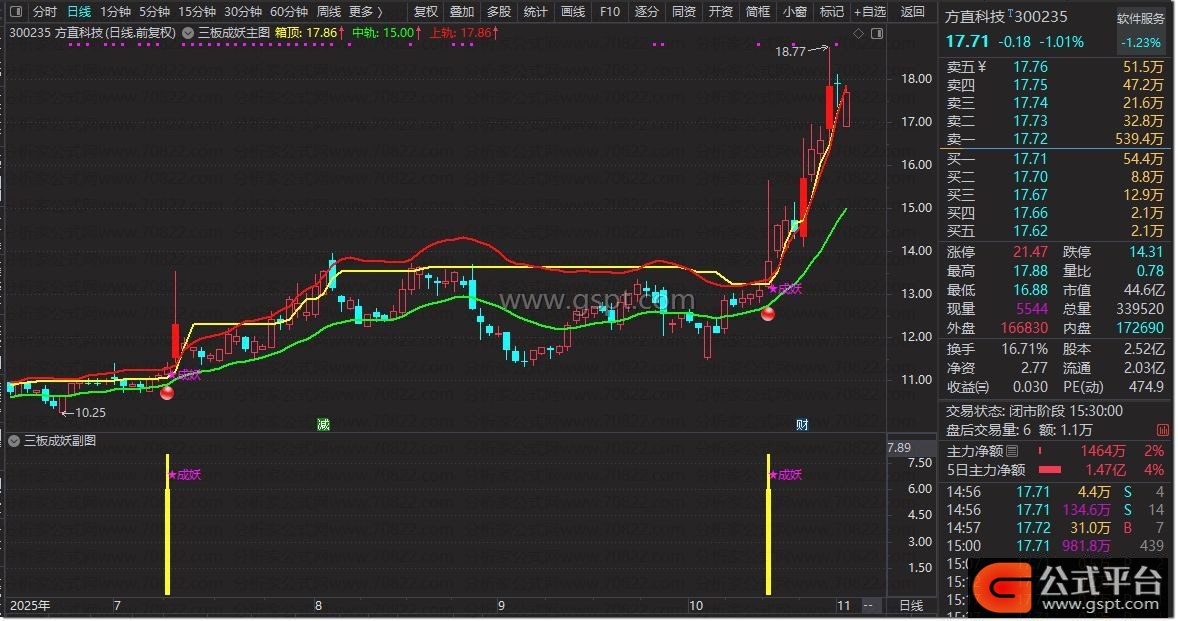Click the green 减 marker on the chart
The image size is (1178, 621).
click(x=323, y=424)
